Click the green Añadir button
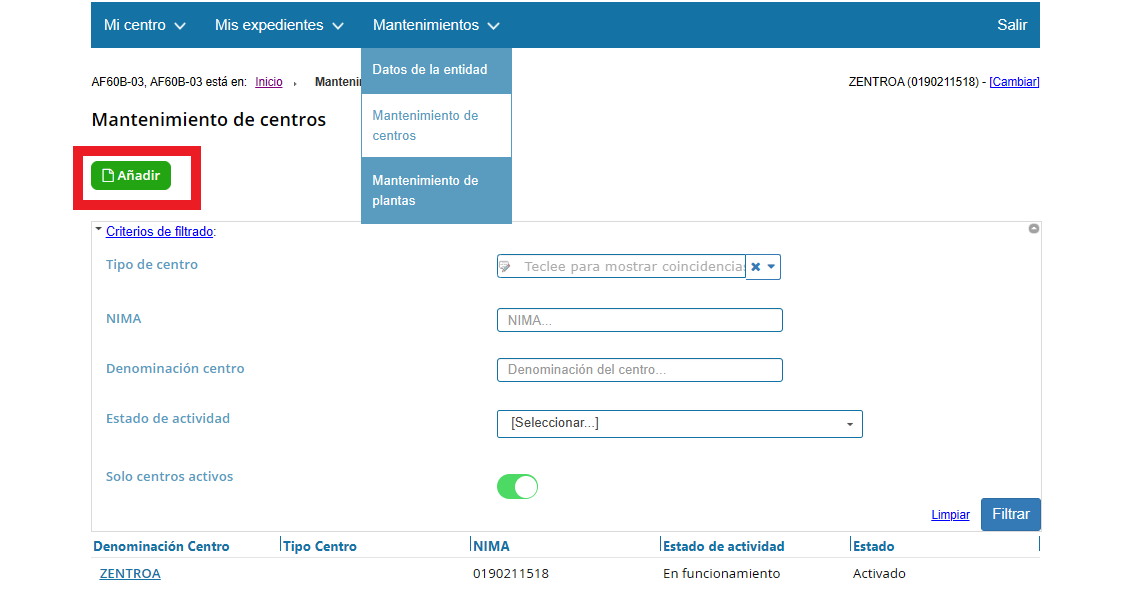Viewport: 1127px width, 591px height. click(131, 176)
